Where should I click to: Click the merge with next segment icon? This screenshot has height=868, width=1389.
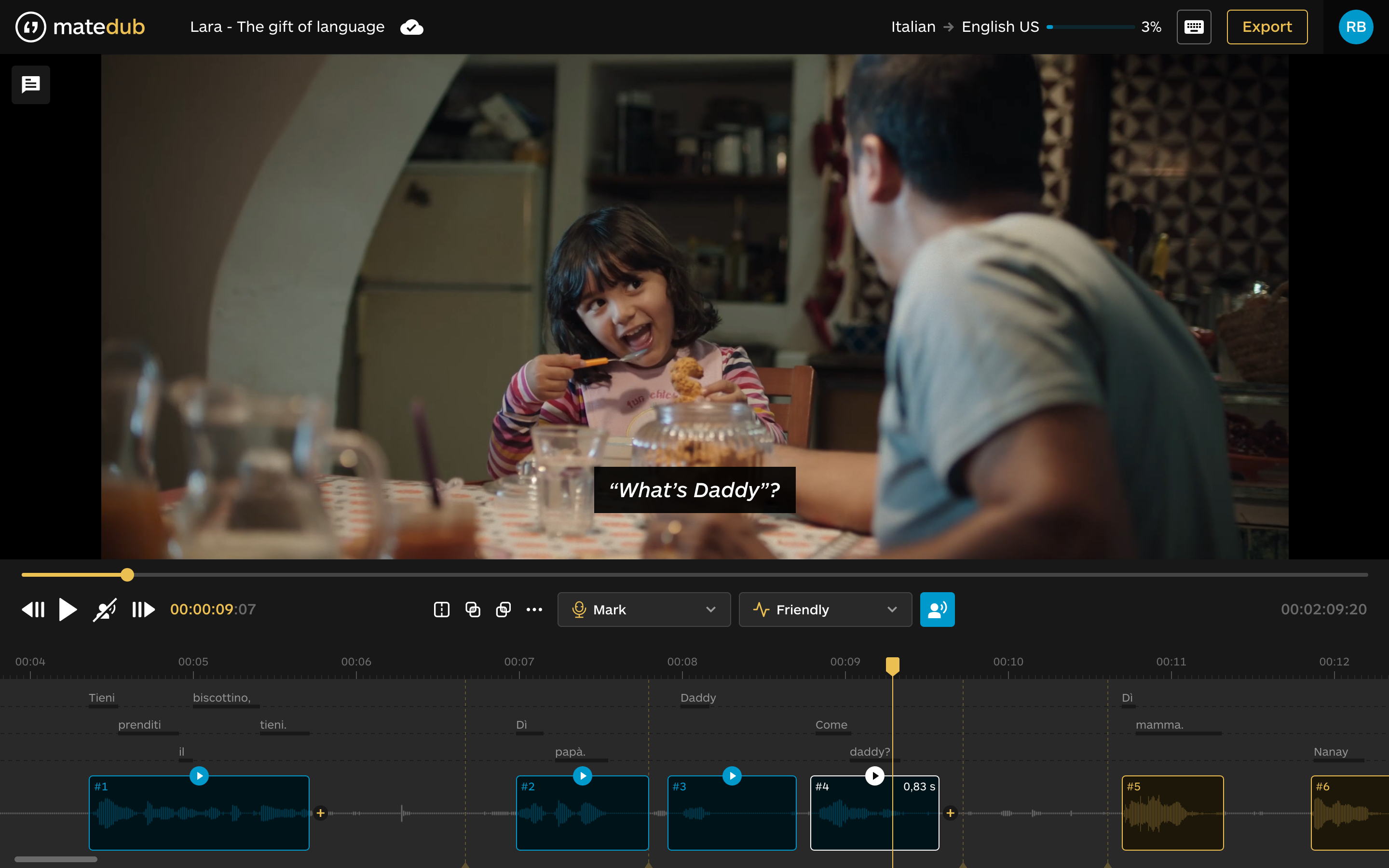click(x=504, y=610)
